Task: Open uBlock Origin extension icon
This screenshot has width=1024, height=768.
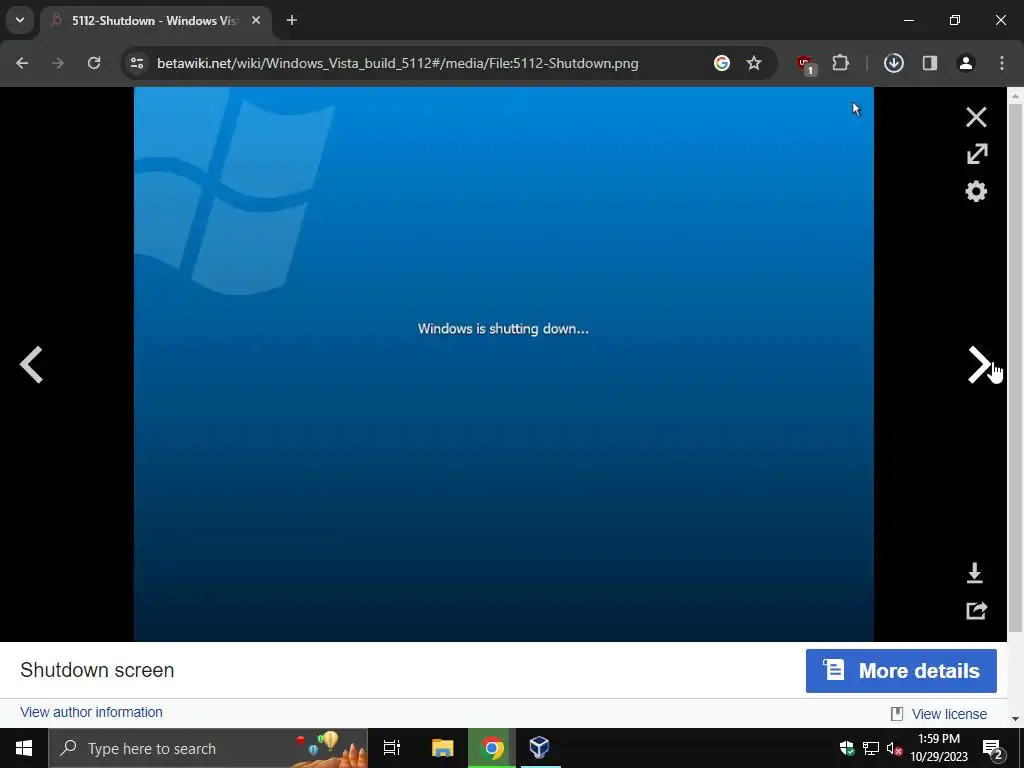Action: 805,64
